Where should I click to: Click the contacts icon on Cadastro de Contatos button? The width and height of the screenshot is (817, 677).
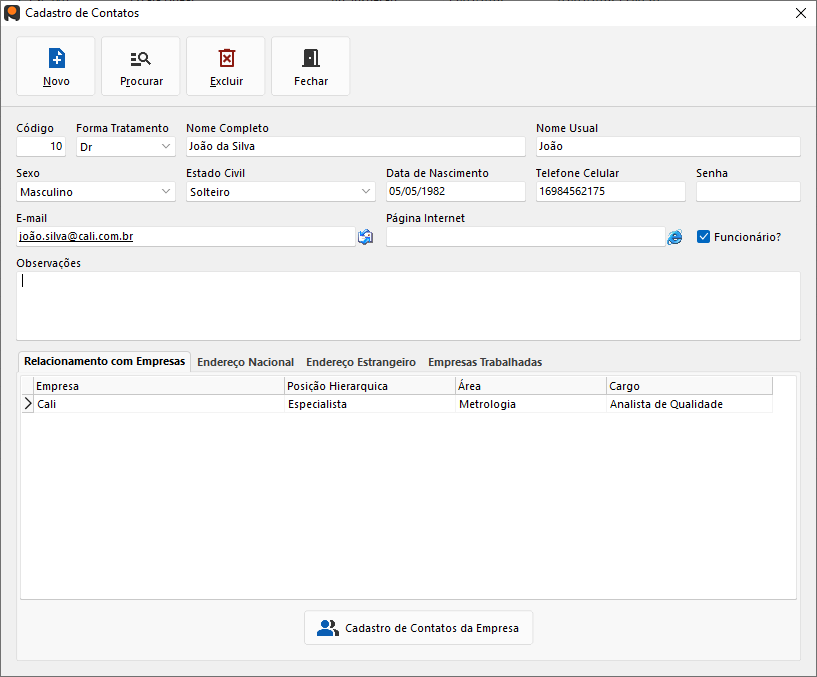[327, 628]
